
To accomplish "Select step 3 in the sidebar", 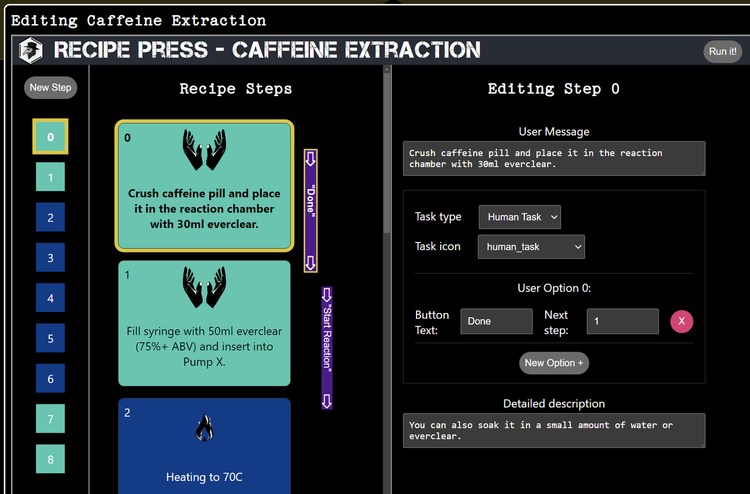I will (50, 258).
